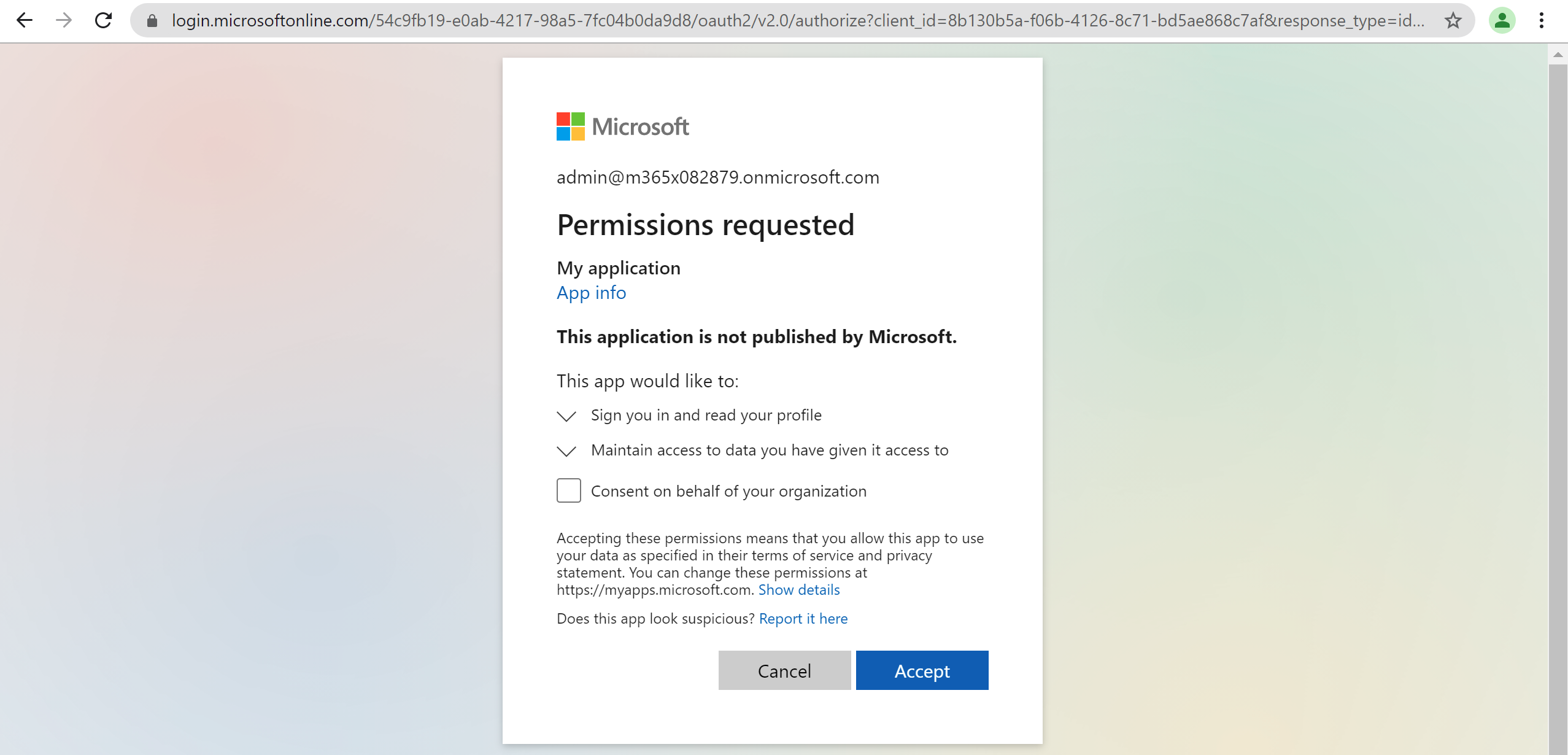Click the browser forward arrow
The height and width of the screenshot is (755, 1568).
pyautogui.click(x=64, y=20)
